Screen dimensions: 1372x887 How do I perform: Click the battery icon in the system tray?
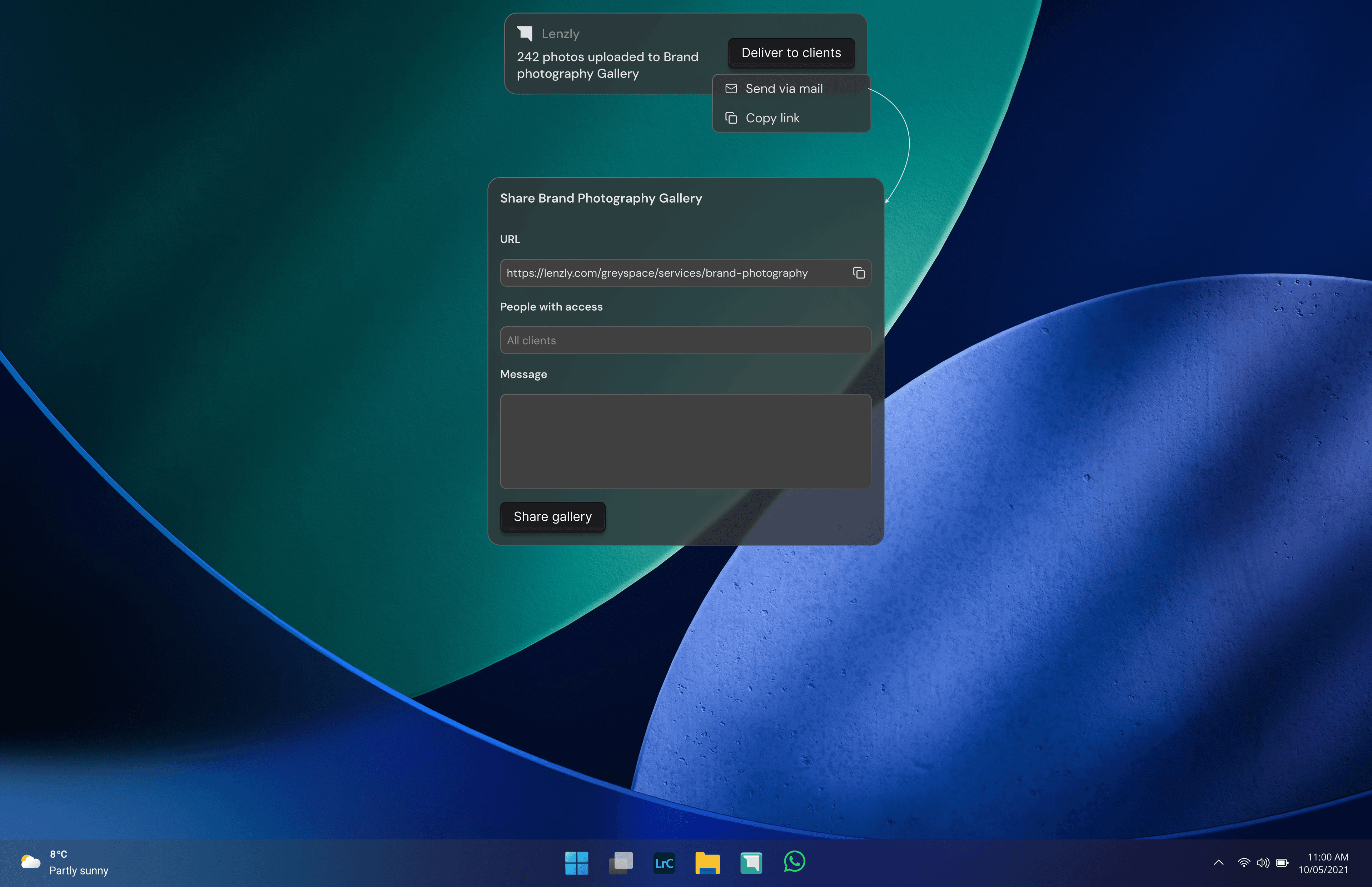(x=1282, y=863)
